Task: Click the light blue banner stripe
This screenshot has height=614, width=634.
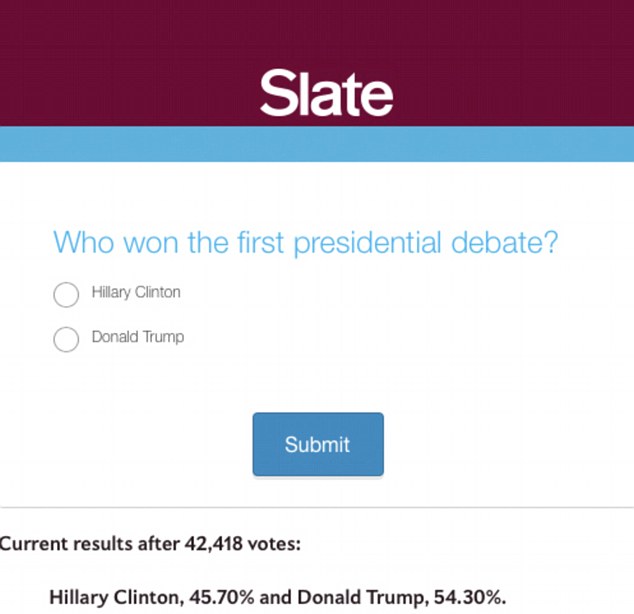Action: point(317,144)
